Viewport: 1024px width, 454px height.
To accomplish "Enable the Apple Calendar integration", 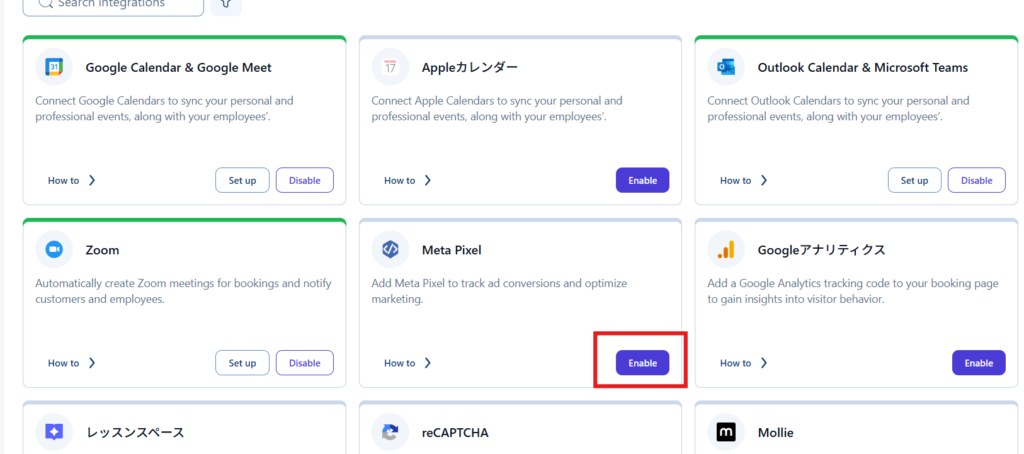I will tap(642, 180).
